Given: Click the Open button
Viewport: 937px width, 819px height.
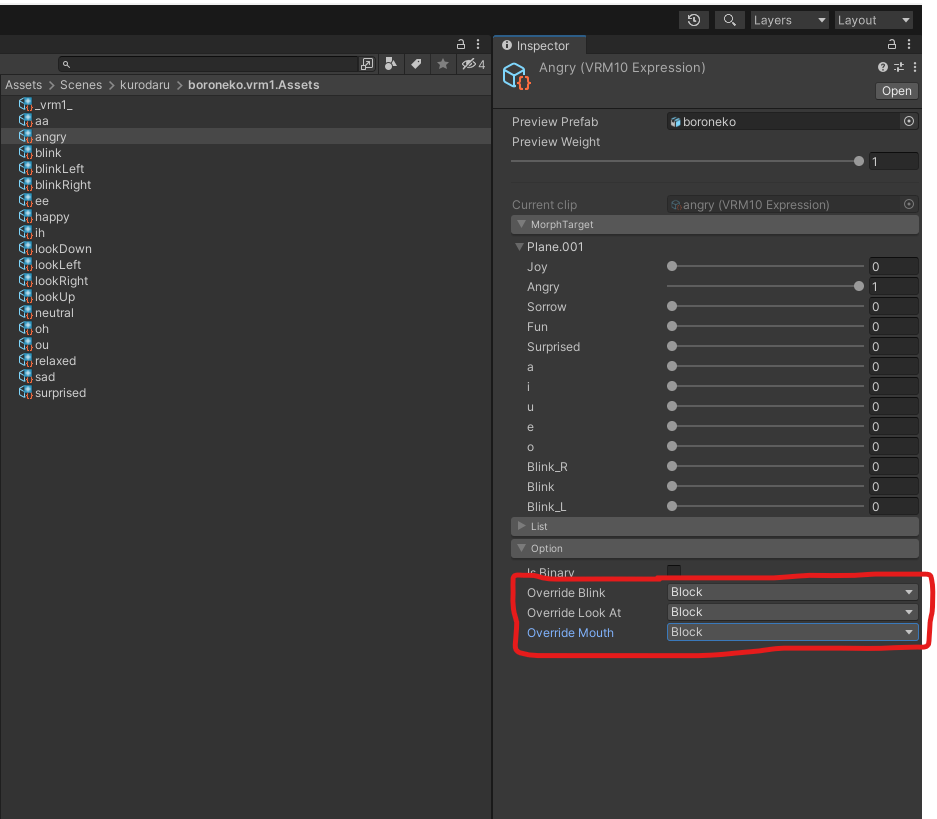Looking at the screenshot, I should coord(896,91).
